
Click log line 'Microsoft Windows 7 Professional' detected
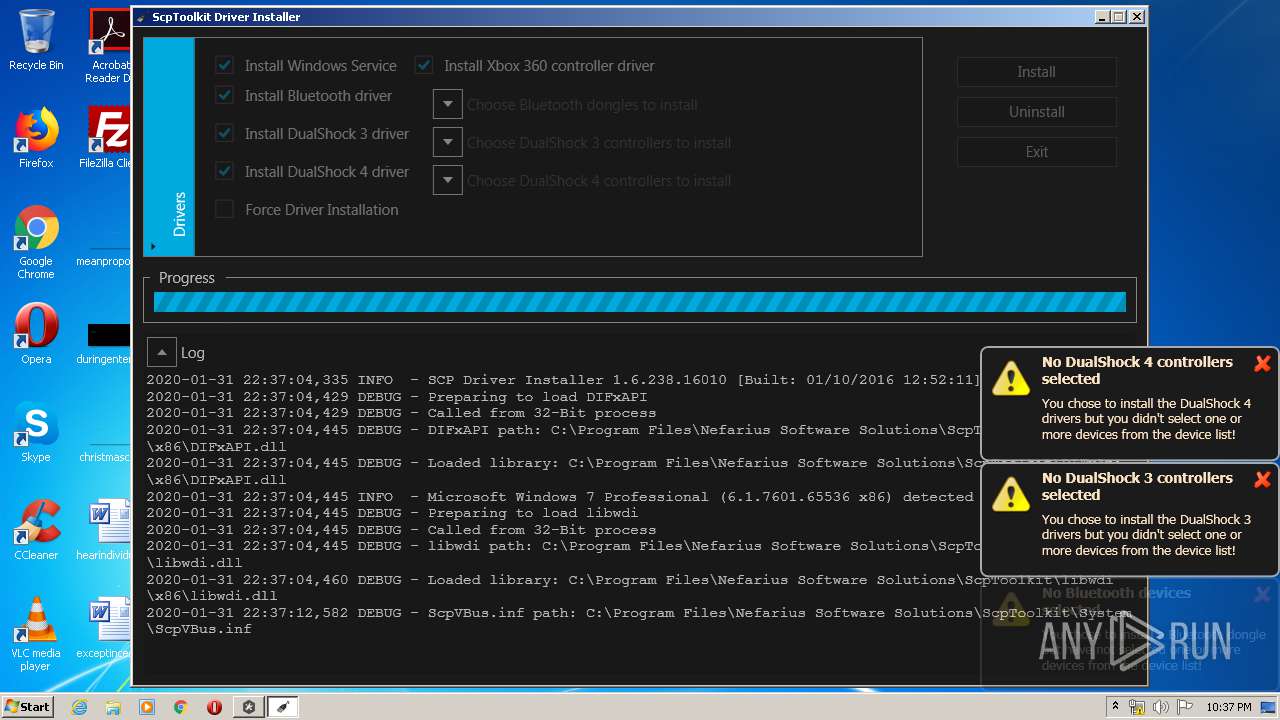[560, 497]
